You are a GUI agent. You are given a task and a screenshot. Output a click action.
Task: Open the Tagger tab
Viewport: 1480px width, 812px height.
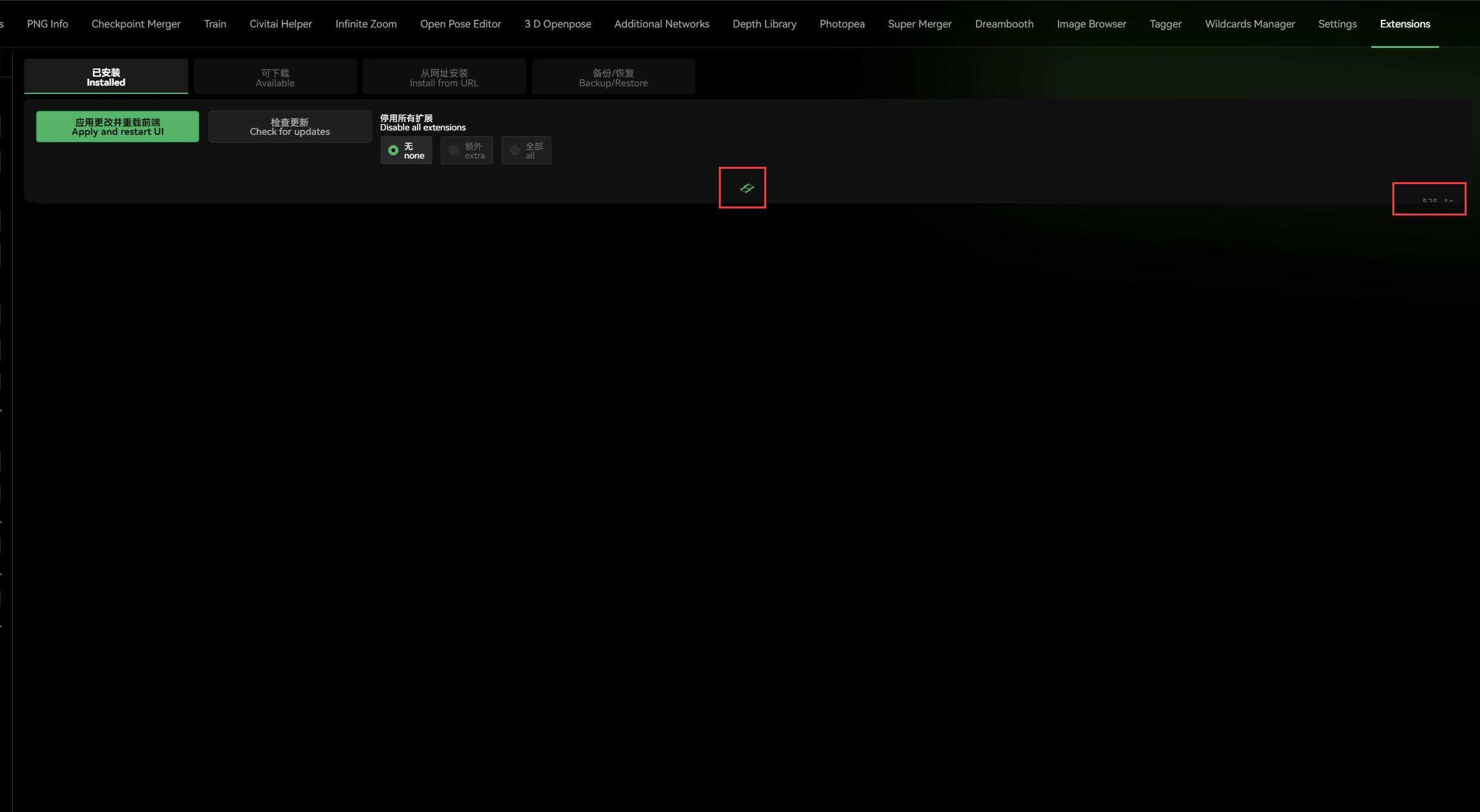(1165, 24)
